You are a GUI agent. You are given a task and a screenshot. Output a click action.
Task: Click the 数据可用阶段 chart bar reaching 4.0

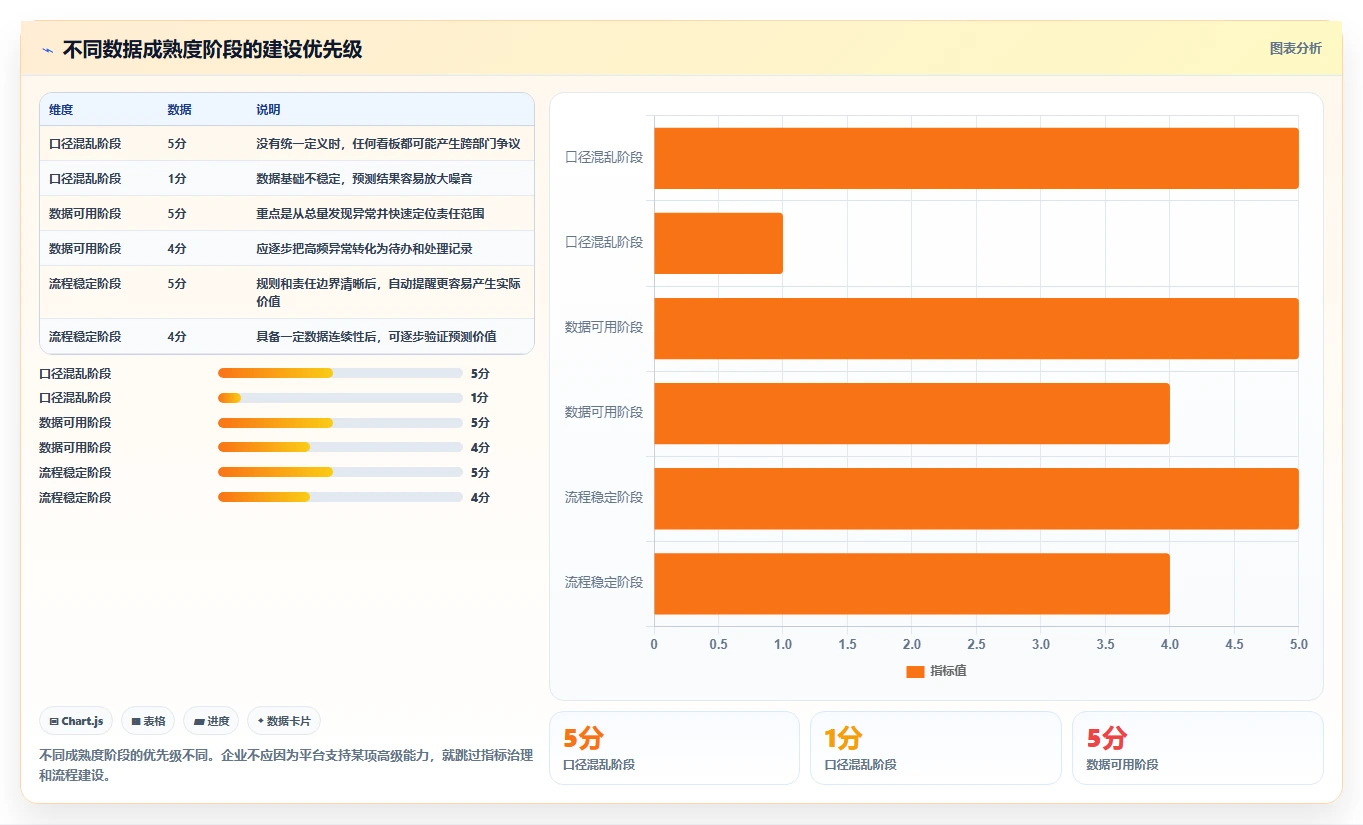(x=912, y=413)
